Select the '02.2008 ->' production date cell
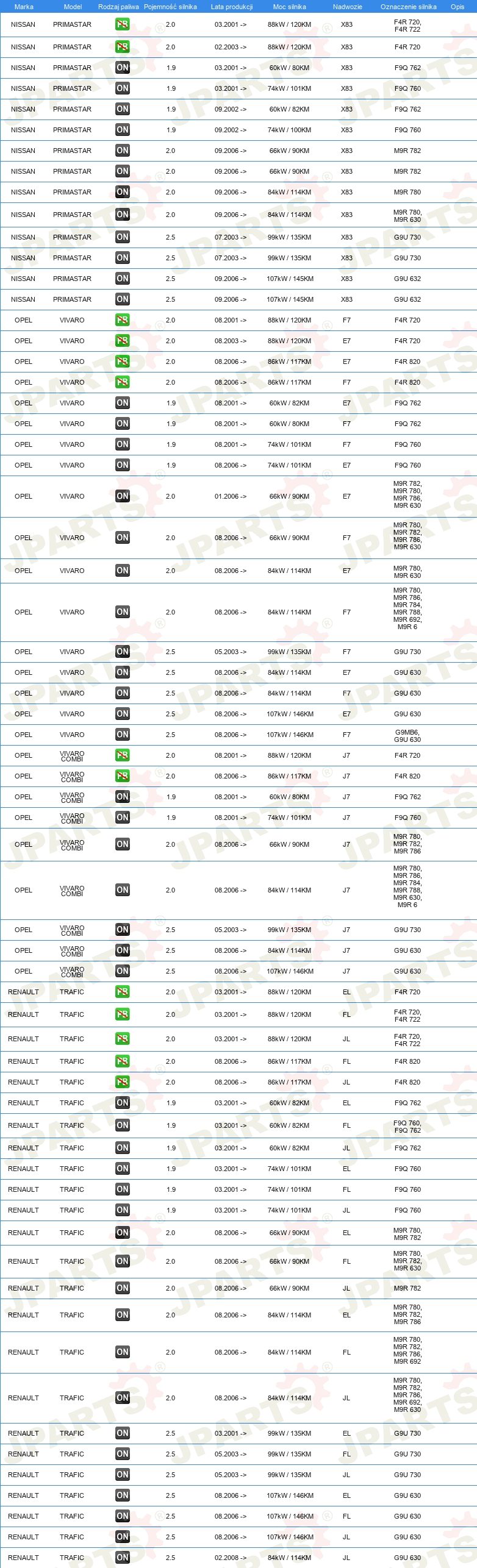This screenshot has height=1568, width=477. coord(231,1558)
